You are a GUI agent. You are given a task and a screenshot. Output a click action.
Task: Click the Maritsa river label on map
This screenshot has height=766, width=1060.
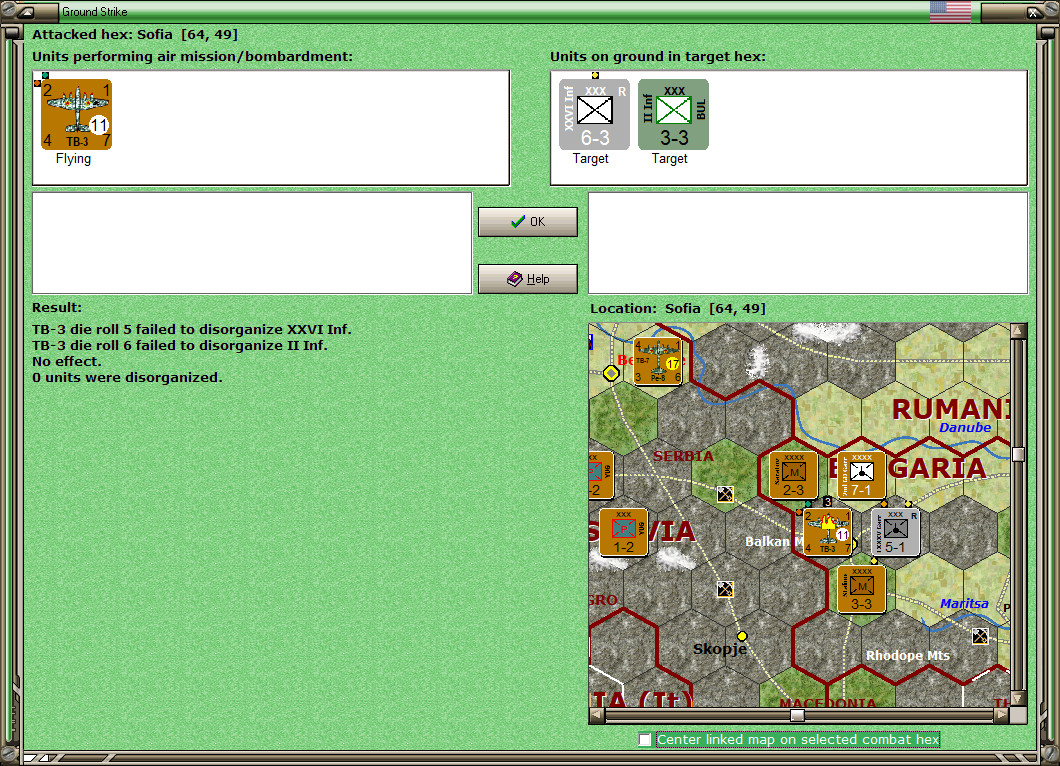(965, 603)
